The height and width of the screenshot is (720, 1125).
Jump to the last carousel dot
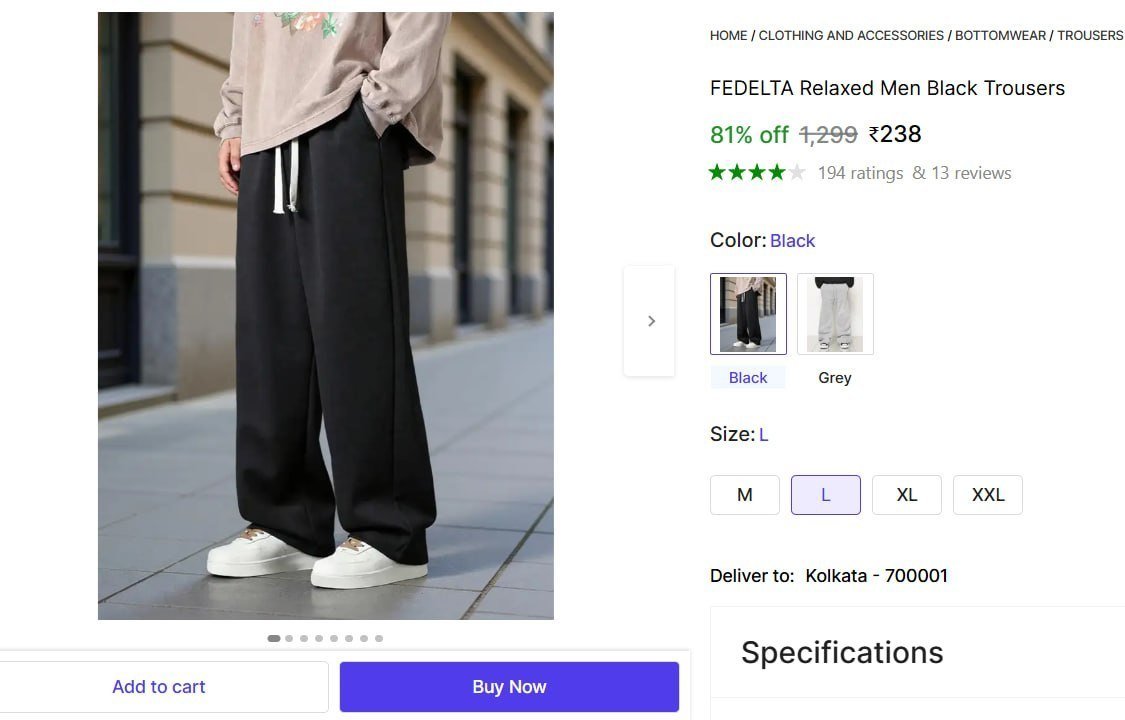[379, 638]
